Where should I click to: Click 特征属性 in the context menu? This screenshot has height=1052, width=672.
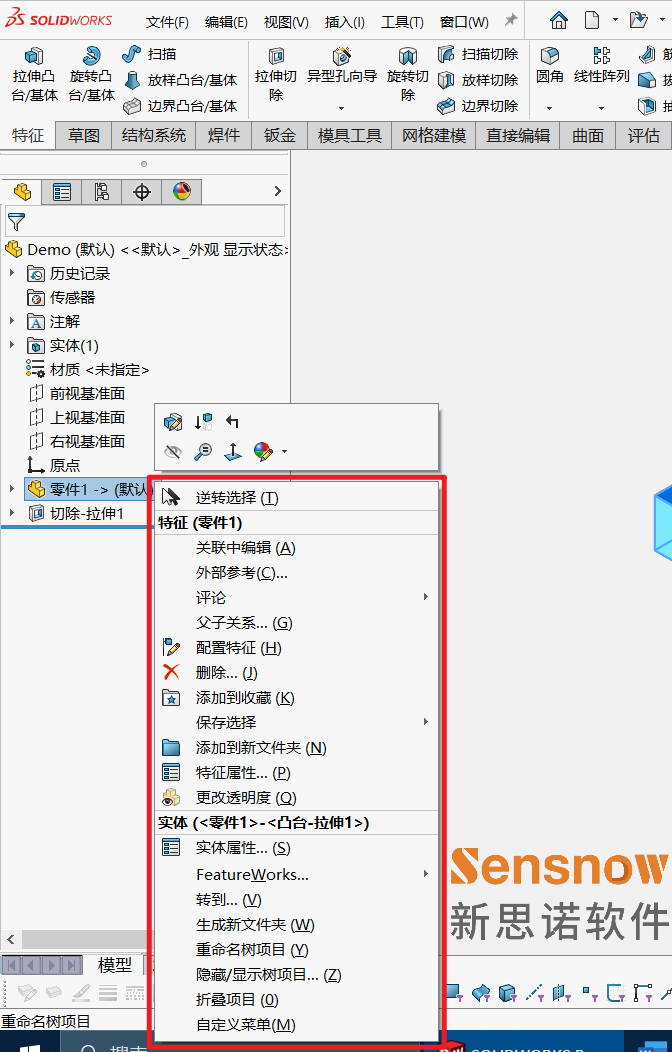pyautogui.click(x=242, y=773)
